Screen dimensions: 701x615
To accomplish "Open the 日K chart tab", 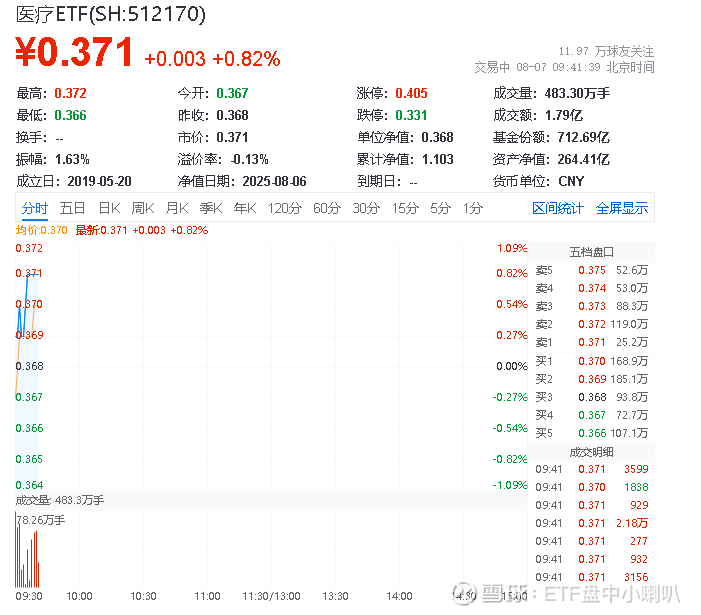I will (110, 208).
